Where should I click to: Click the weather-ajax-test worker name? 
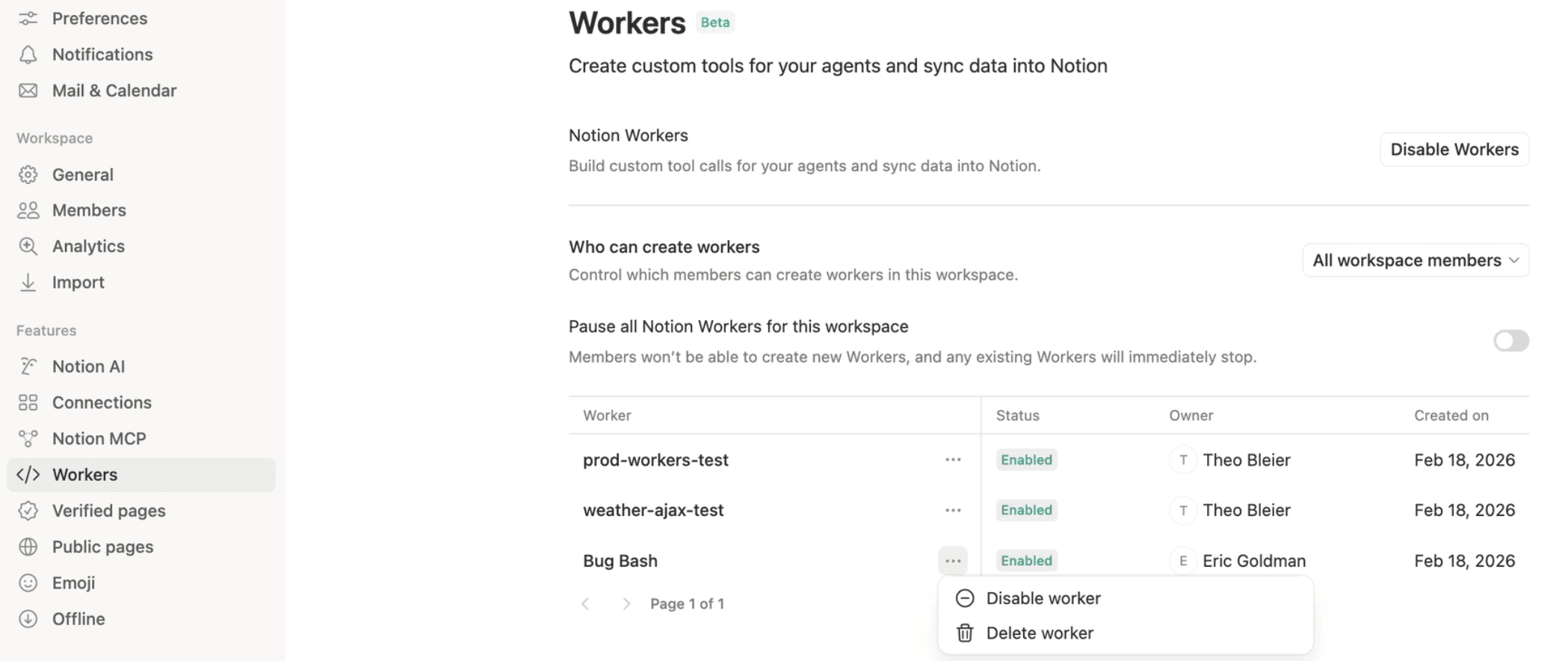pyautogui.click(x=653, y=510)
